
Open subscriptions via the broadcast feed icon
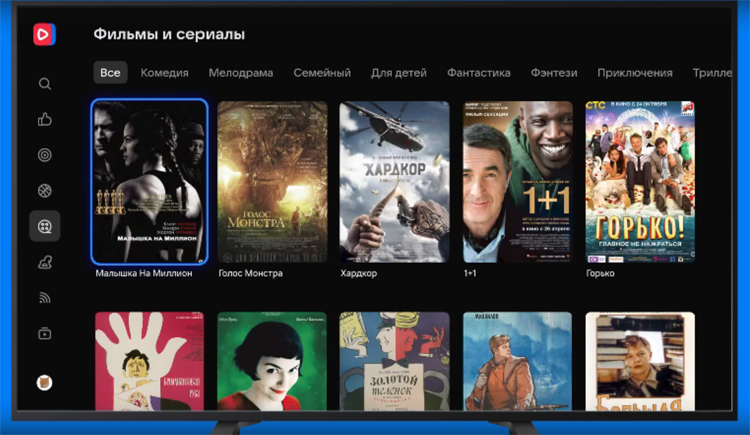pyautogui.click(x=45, y=297)
